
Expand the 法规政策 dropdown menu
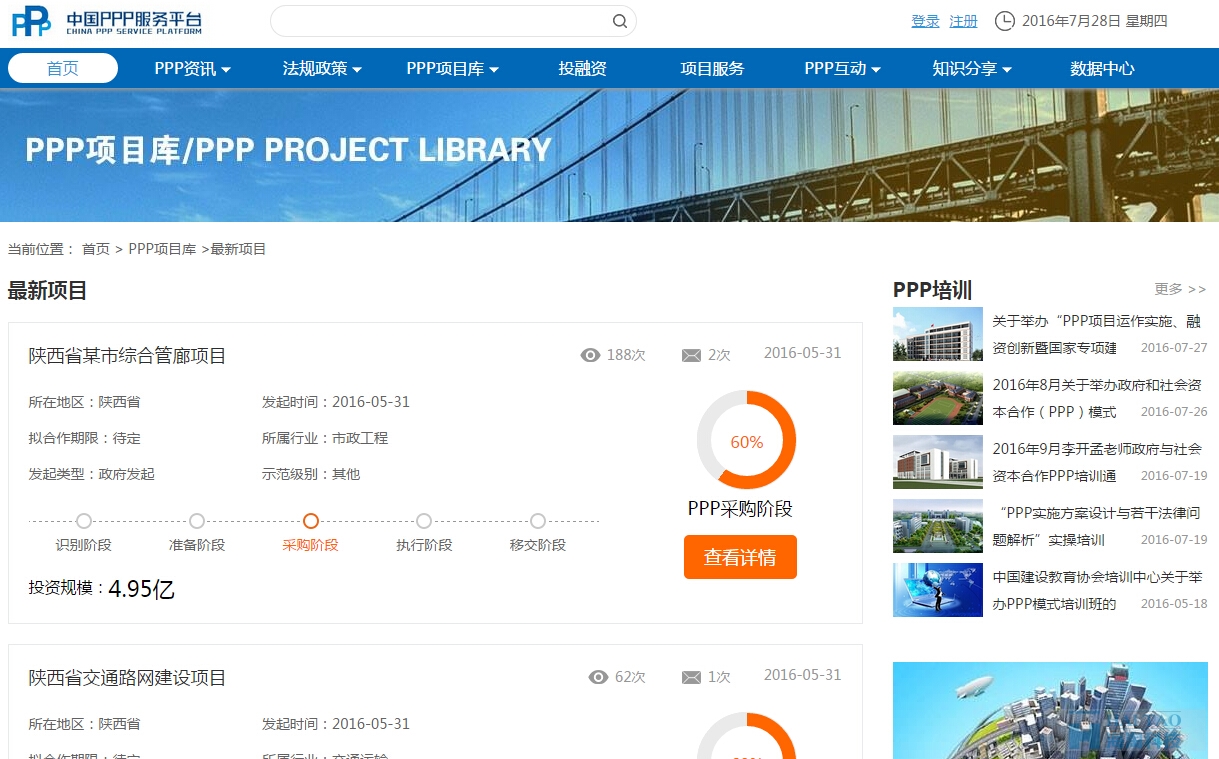pos(322,68)
